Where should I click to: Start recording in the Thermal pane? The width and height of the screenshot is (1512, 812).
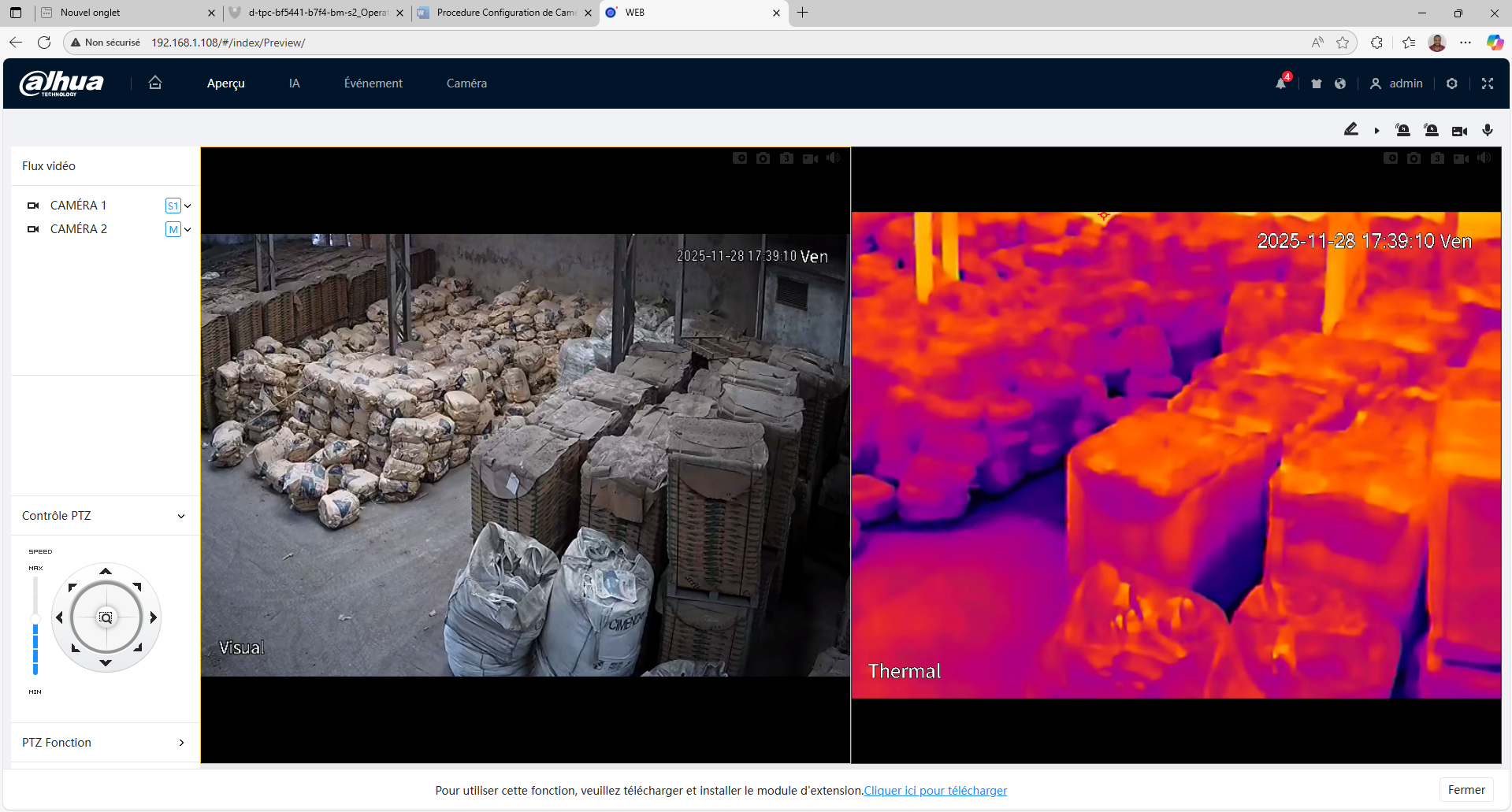(1461, 158)
